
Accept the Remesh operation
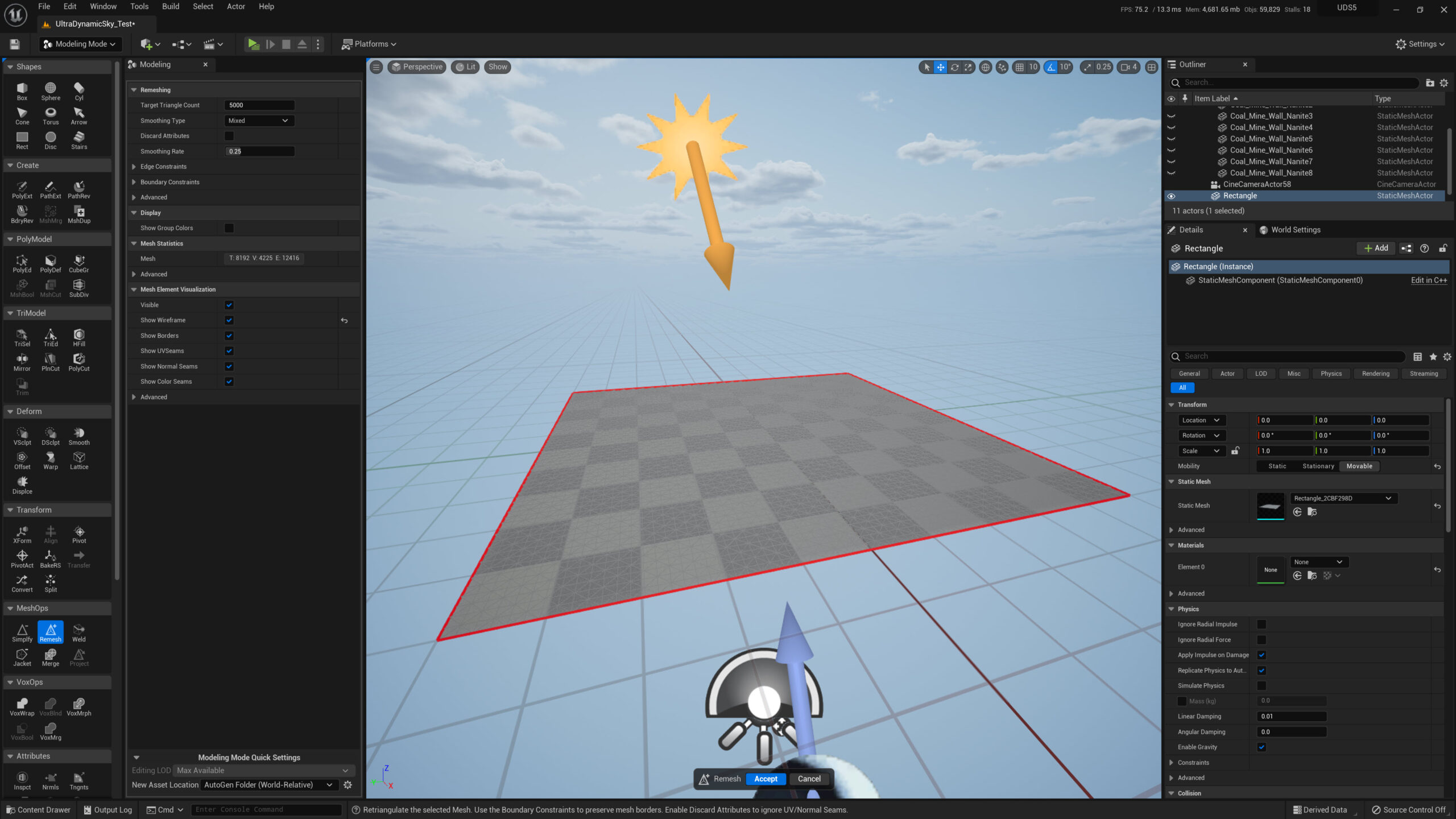(x=766, y=779)
